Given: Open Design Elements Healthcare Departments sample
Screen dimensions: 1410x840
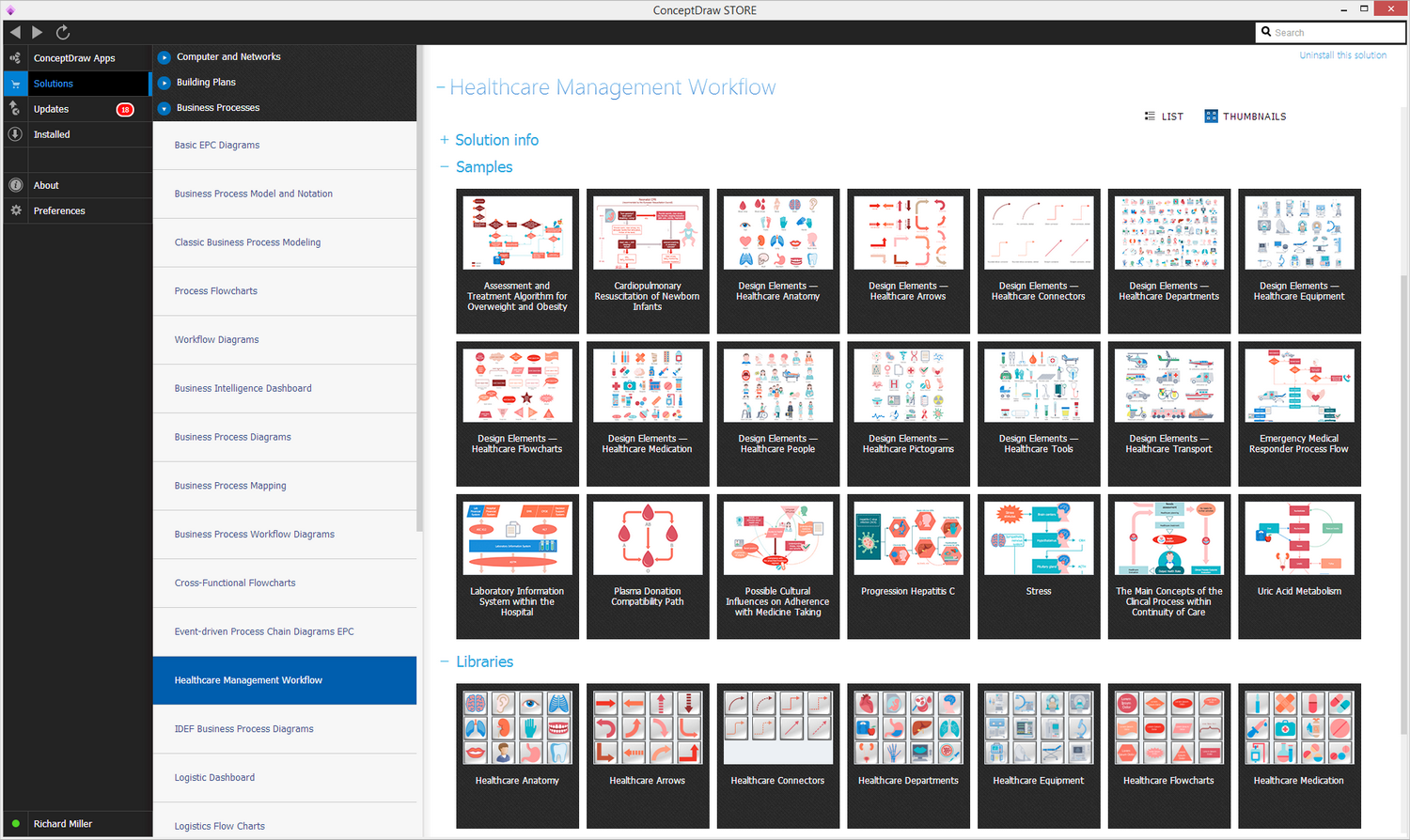Looking at the screenshot, I should point(1169,261).
